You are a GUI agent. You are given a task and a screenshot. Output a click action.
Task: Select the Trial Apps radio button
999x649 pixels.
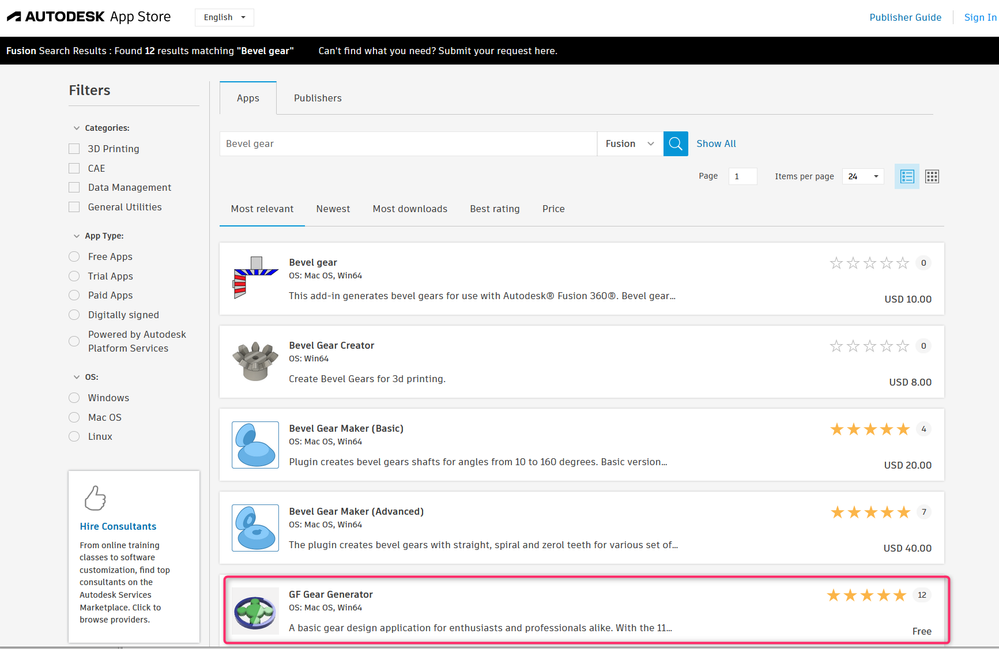pyautogui.click(x=74, y=276)
